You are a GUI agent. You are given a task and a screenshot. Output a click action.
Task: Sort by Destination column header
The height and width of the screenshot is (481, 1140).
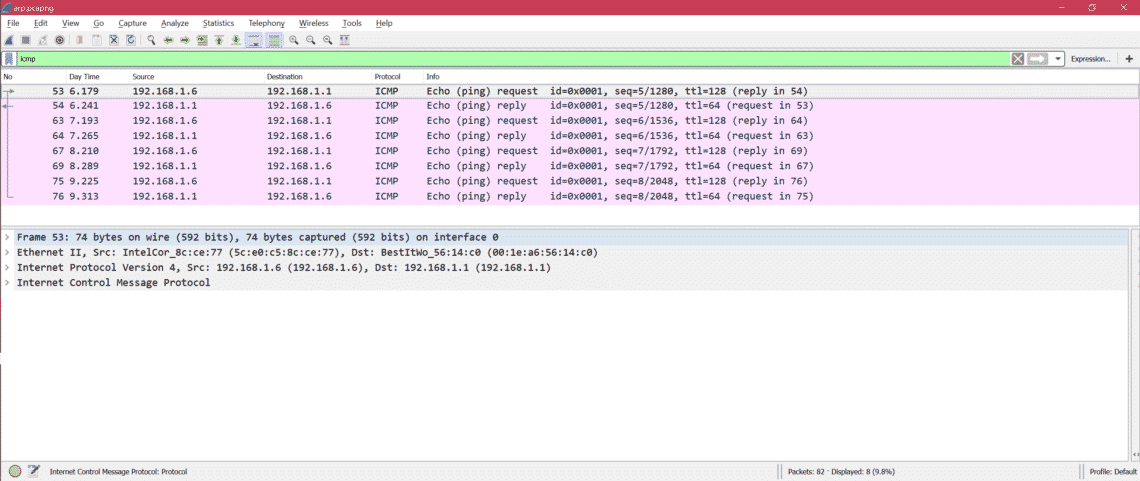pos(317,76)
